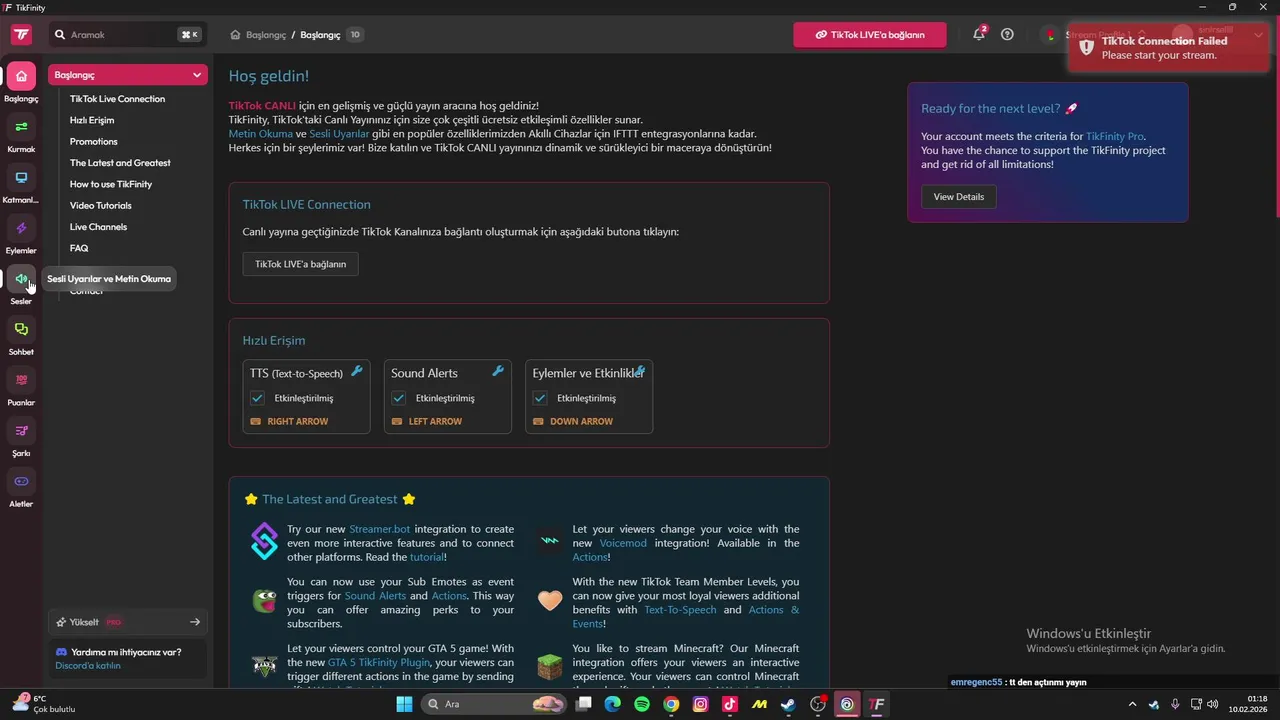Toggle Eylemler ve Etkinlikler Etkinleştirilmiş checkbox

540,398
